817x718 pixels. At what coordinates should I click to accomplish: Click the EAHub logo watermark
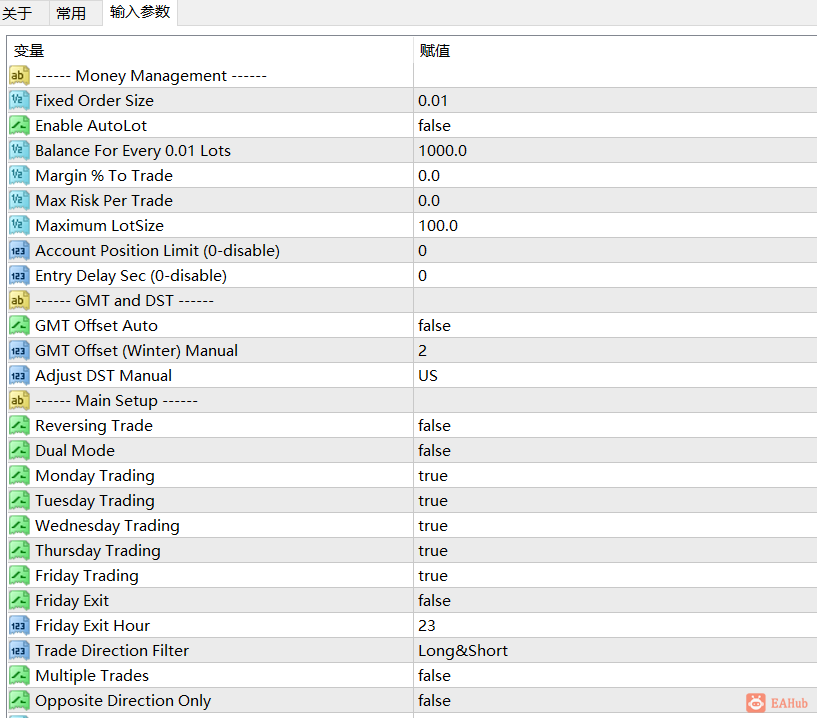pyautogui.click(x=777, y=703)
